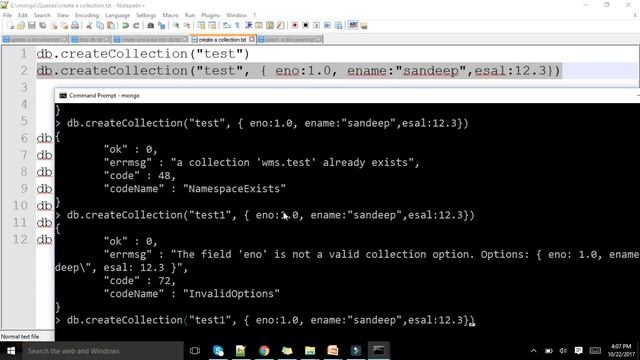This screenshot has width=640, height=360.
Task: Click the Open file toolbar icon
Action: tap(21, 25)
